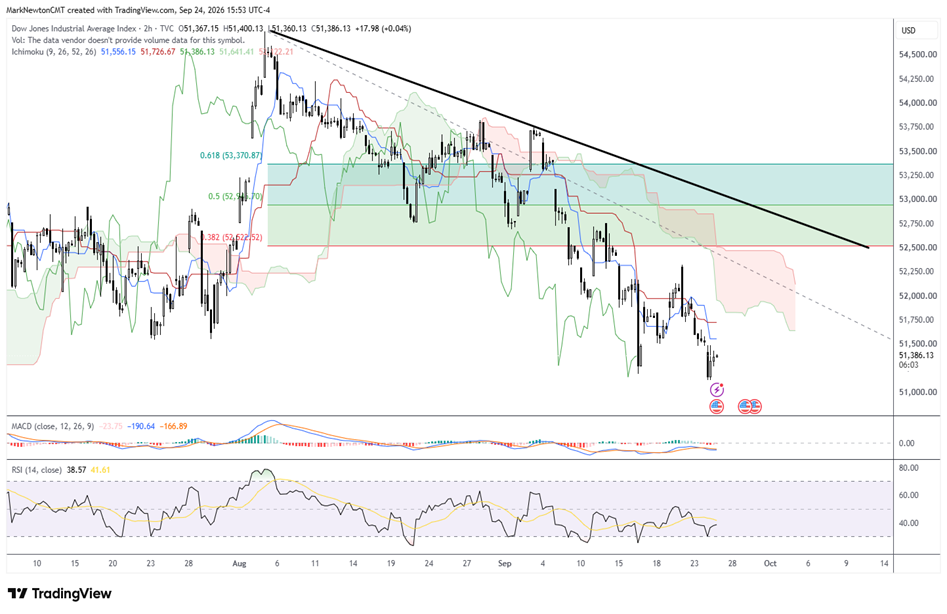The image size is (947, 614).
Task: Select the 0.618 Fibonacci level label
Action: click(231, 156)
